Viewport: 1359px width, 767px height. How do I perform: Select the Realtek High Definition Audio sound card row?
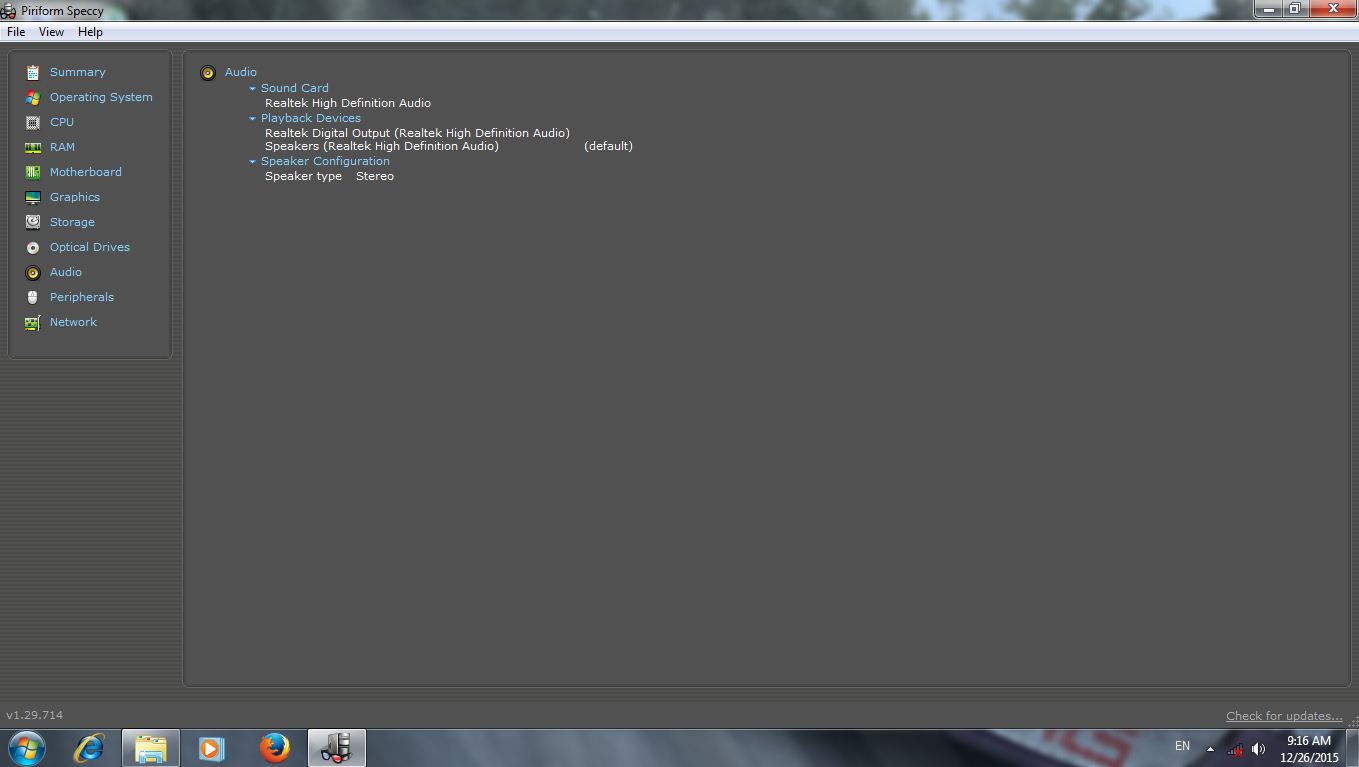tap(348, 103)
